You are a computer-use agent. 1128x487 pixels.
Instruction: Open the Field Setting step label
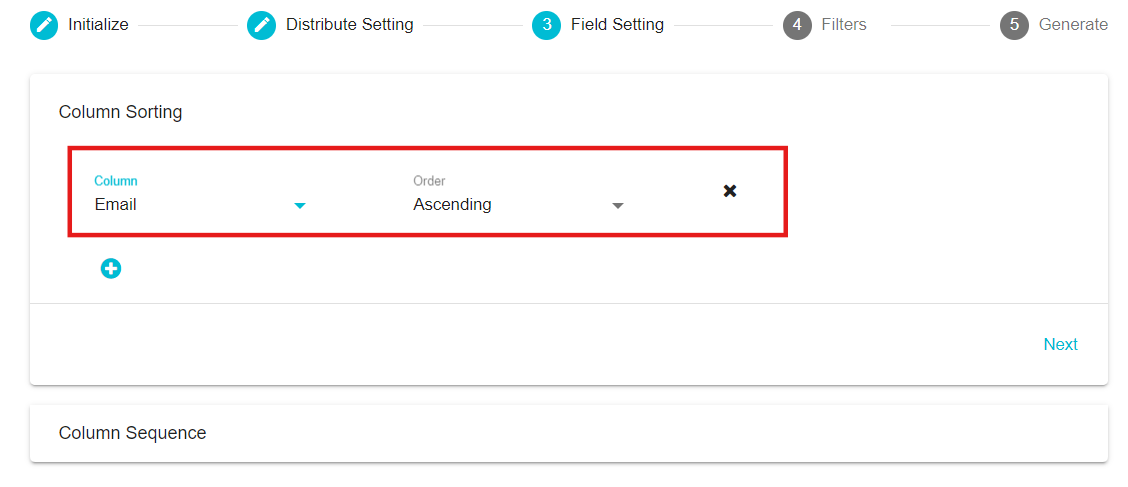[617, 24]
